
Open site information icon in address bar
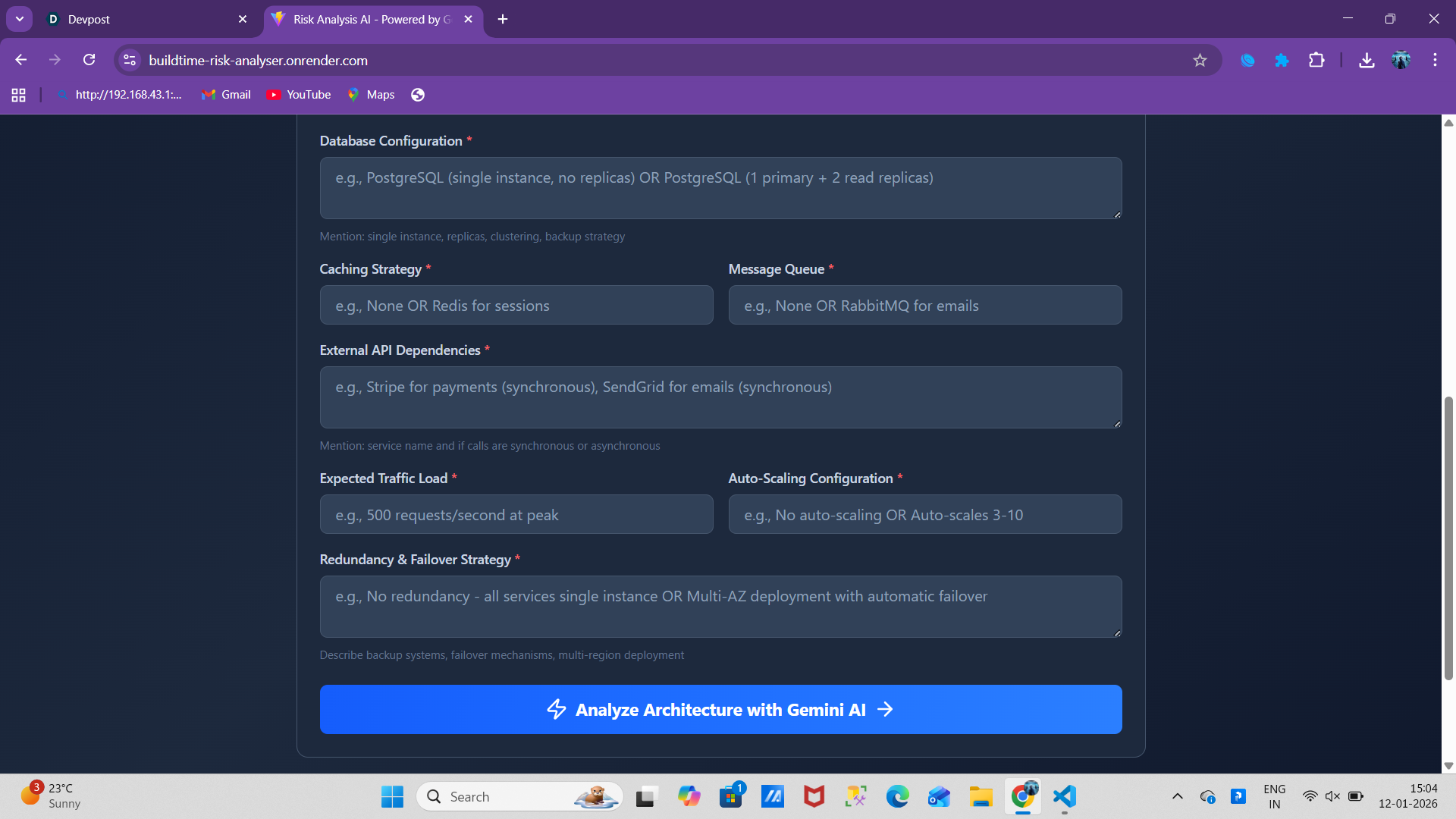pyautogui.click(x=130, y=60)
